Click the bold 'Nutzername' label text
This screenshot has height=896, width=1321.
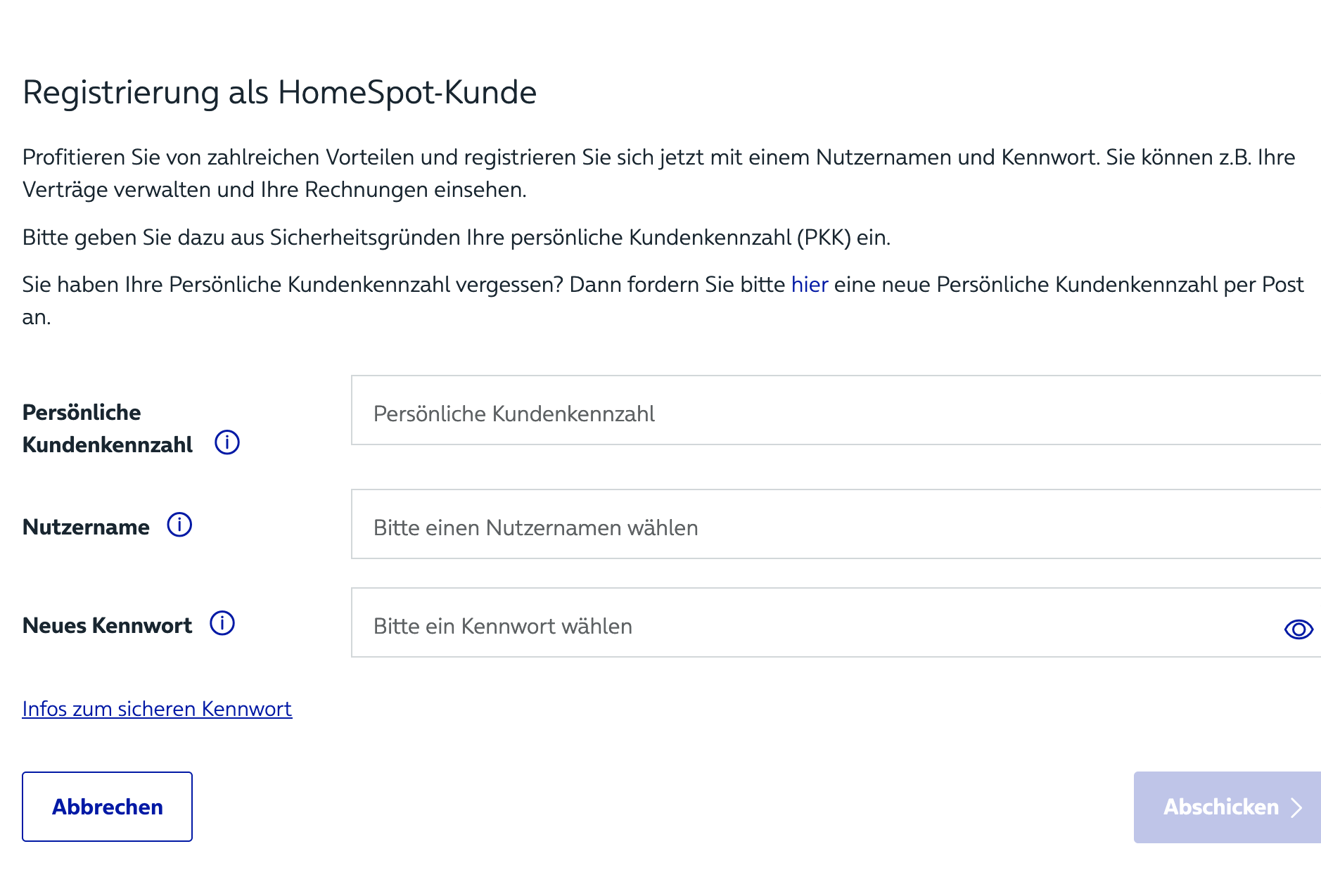point(86,527)
